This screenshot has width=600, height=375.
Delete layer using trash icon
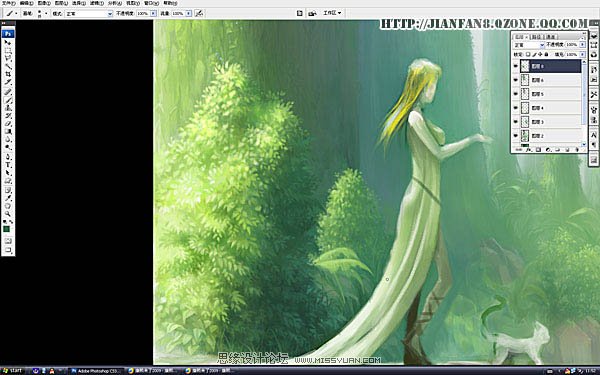coord(577,150)
